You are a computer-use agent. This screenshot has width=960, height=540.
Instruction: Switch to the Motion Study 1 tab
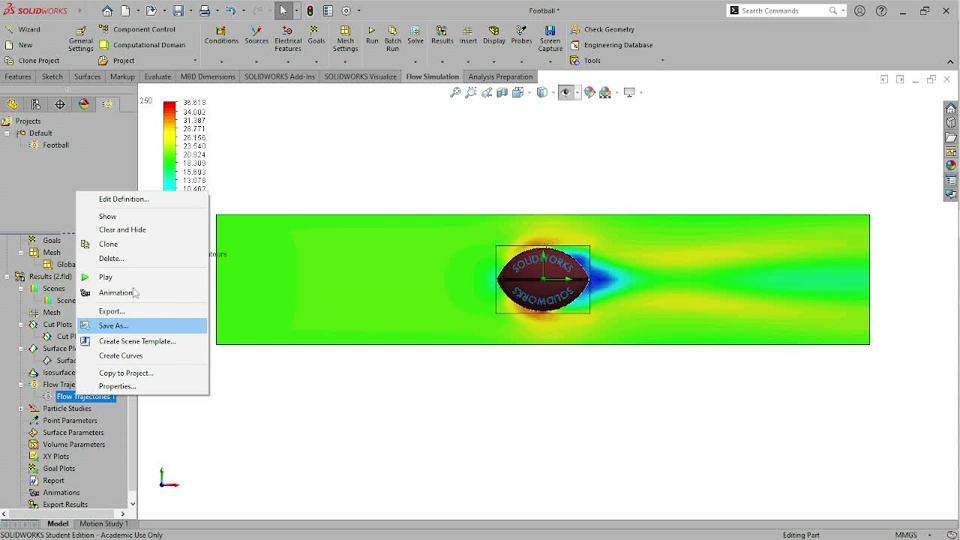pyautogui.click(x=103, y=523)
